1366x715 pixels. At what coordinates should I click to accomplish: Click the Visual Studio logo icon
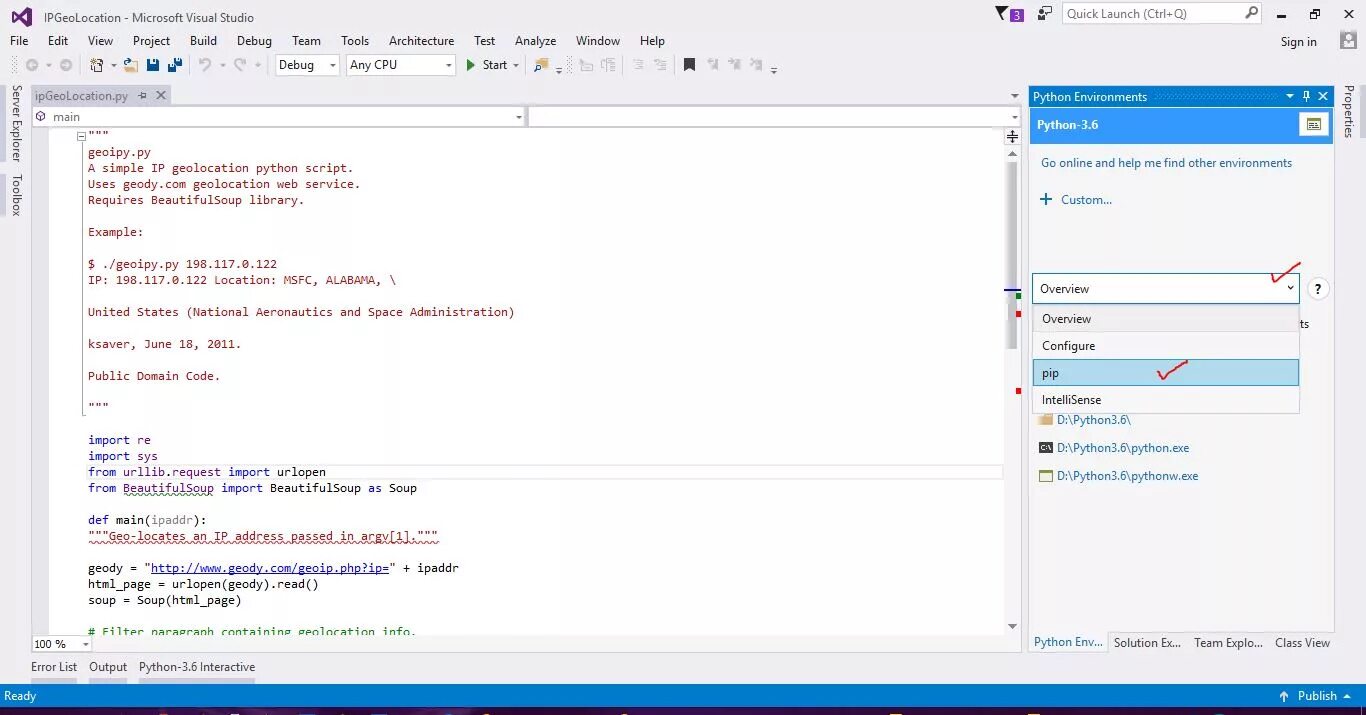pos(21,16)
